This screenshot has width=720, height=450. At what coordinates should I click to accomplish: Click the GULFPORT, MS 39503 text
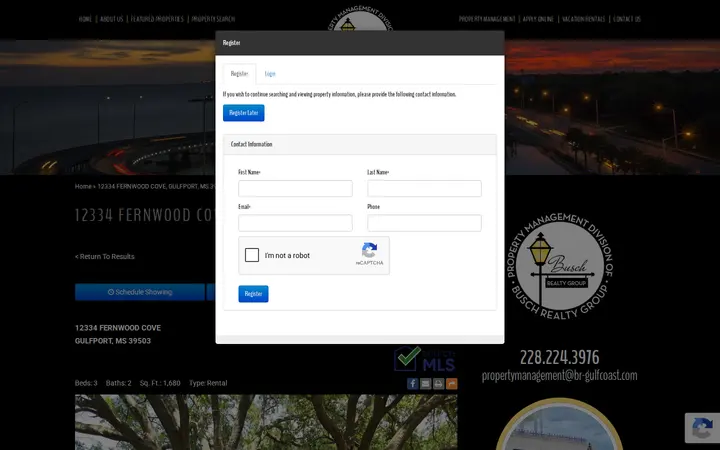[113, 341]
